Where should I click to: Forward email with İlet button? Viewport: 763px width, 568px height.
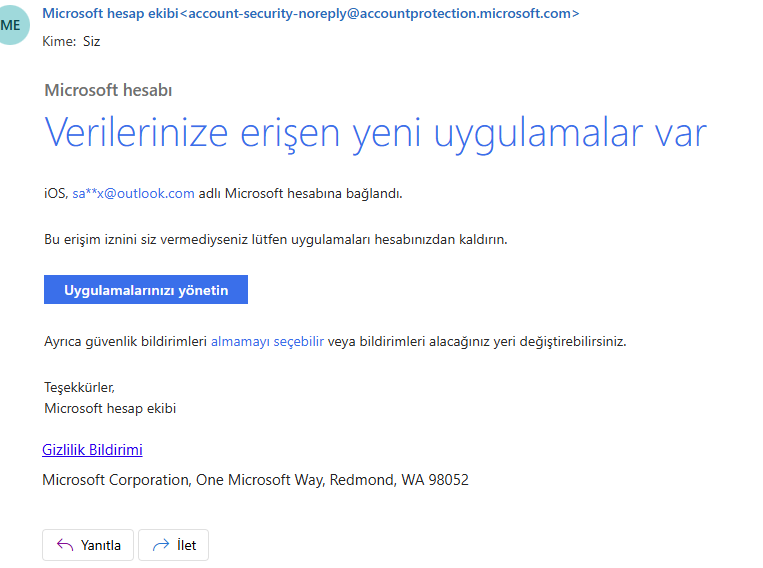pyautogui.click(x=174, y=545)
